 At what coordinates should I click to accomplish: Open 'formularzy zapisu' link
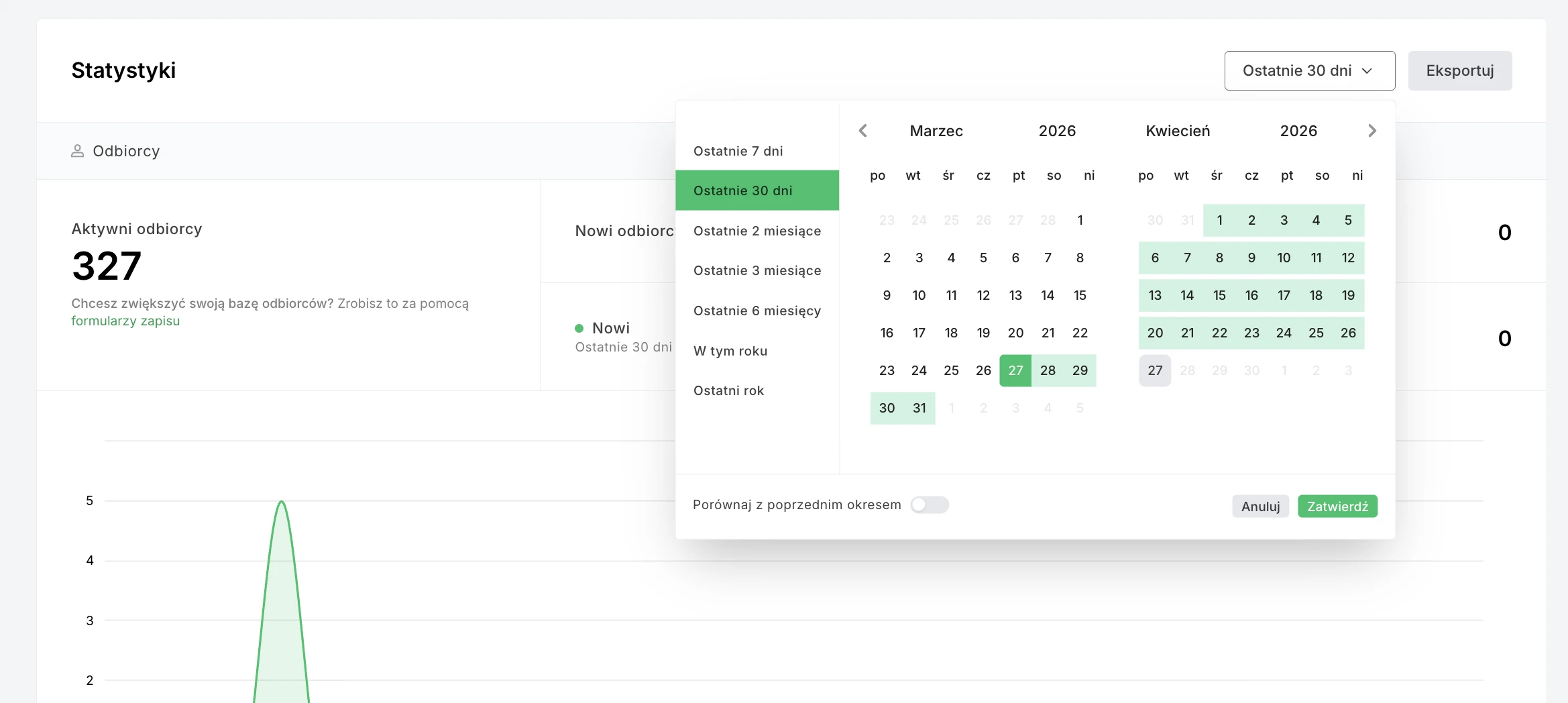click(125, 321)
